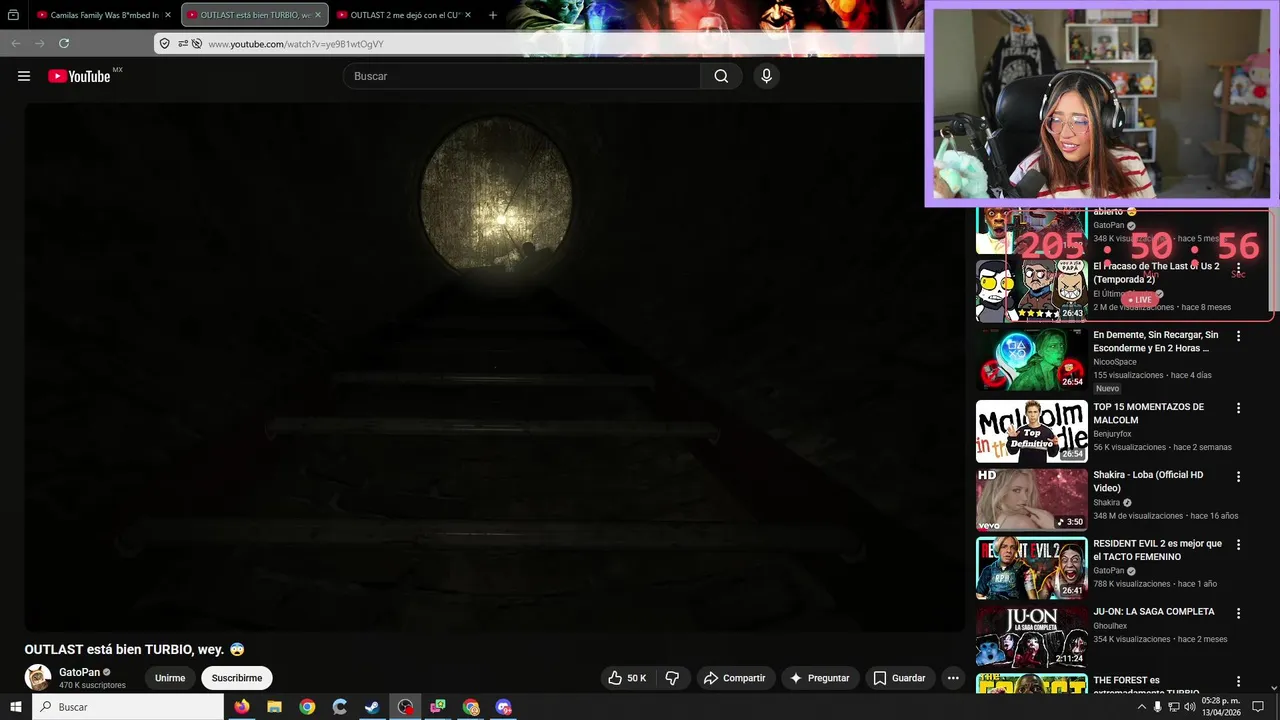This screenshot has width=1280, height=720.
Task: Open GatoPan channel avatar
Action: (38, 678)
